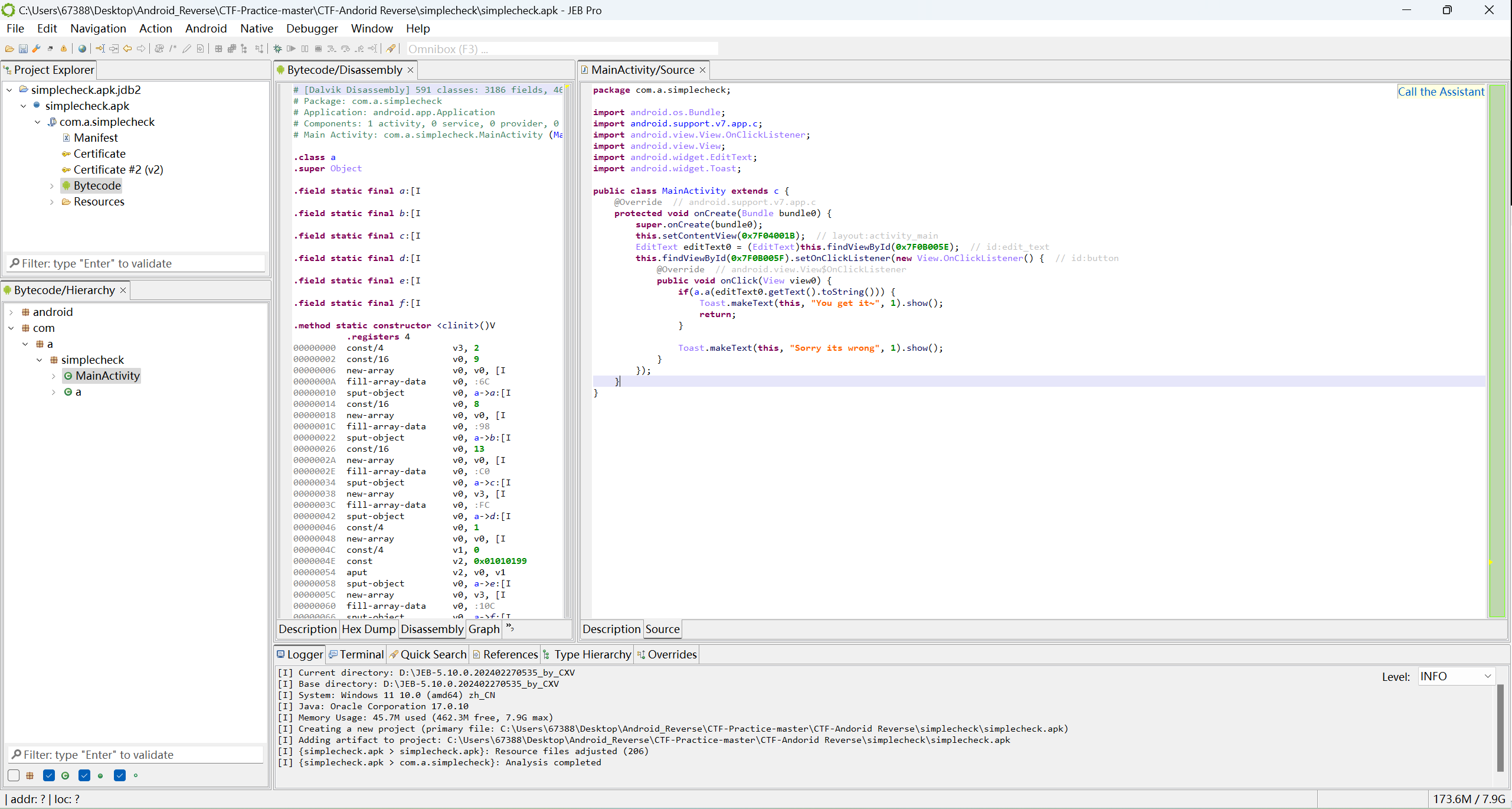Open the Native menu
1512x809 pixels.
(x=256, y=28)
